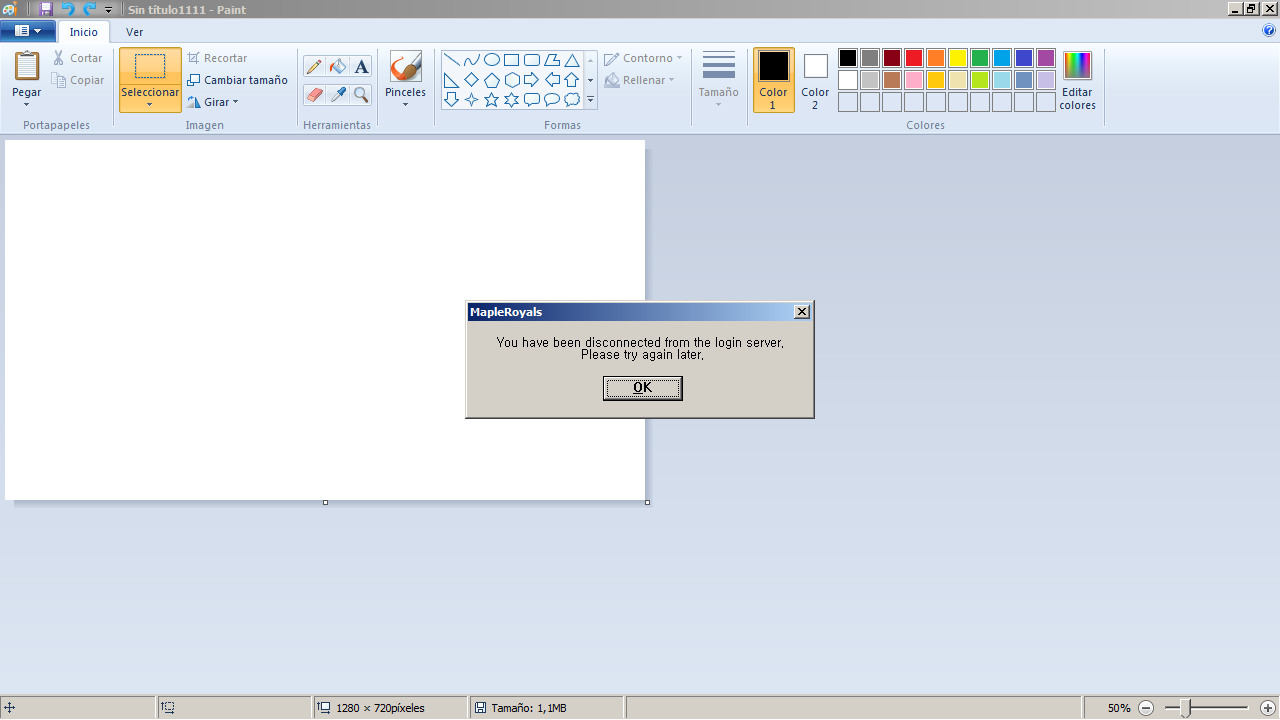
Task: Choose the freeform Polygon shape
Action: point(551,60)
